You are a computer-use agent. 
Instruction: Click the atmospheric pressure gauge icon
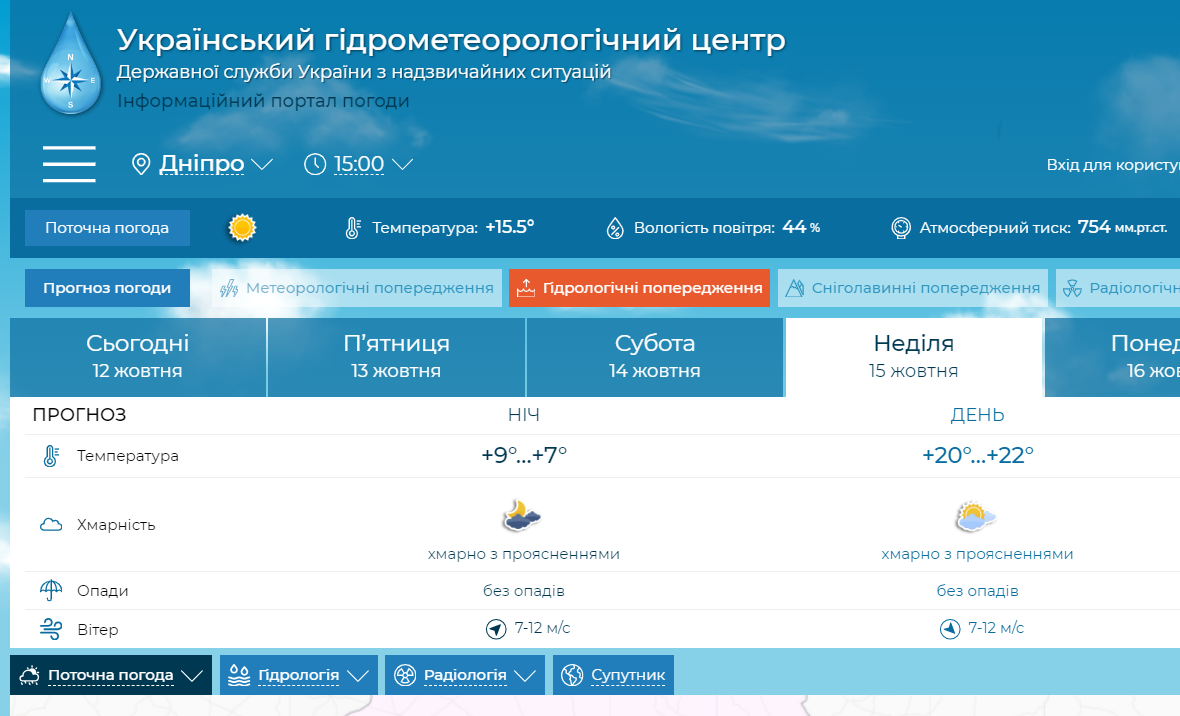coord(900,228)
